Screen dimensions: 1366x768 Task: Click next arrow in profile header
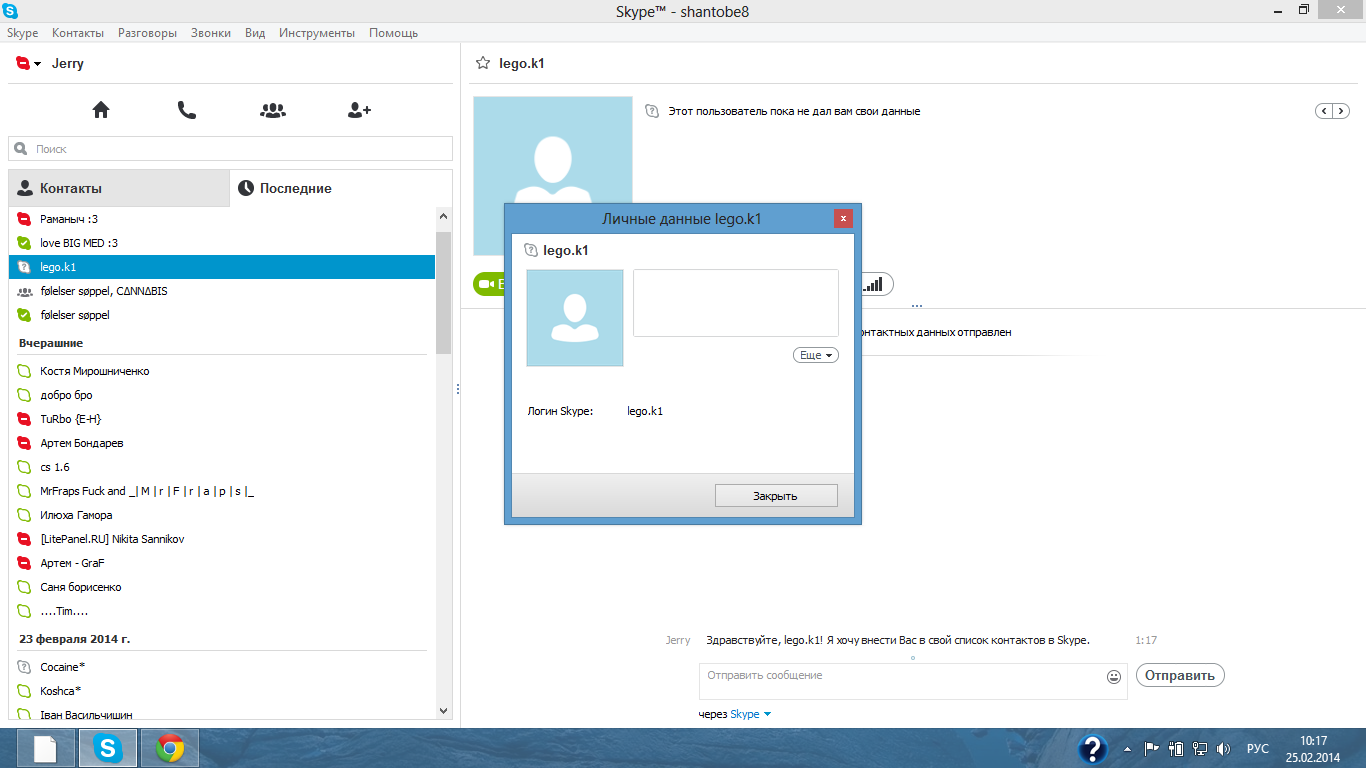[x=1341, y=111]
